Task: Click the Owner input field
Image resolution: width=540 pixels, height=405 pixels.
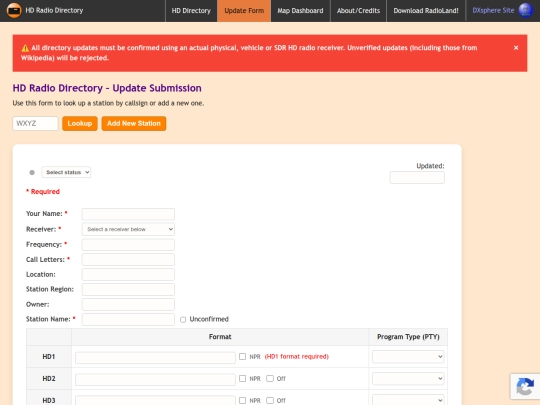Action: [128, 304]
